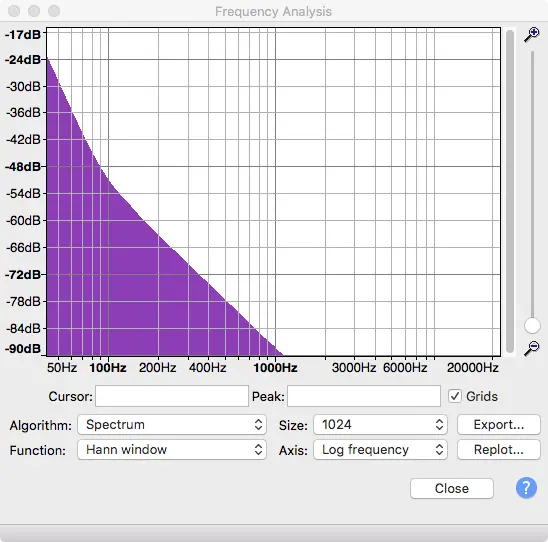Click the 100Hz axis label
This screenshot has width=548, height=542.
[108, 368]
